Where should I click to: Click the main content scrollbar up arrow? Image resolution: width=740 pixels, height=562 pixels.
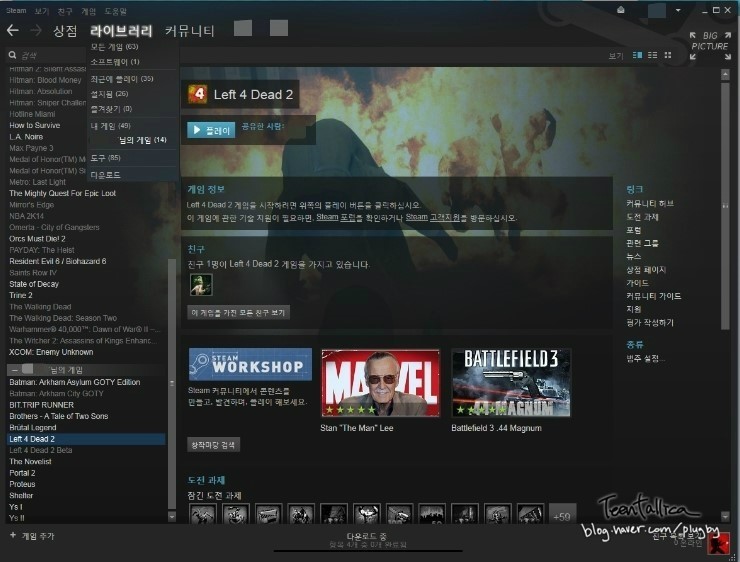[725, 74]
